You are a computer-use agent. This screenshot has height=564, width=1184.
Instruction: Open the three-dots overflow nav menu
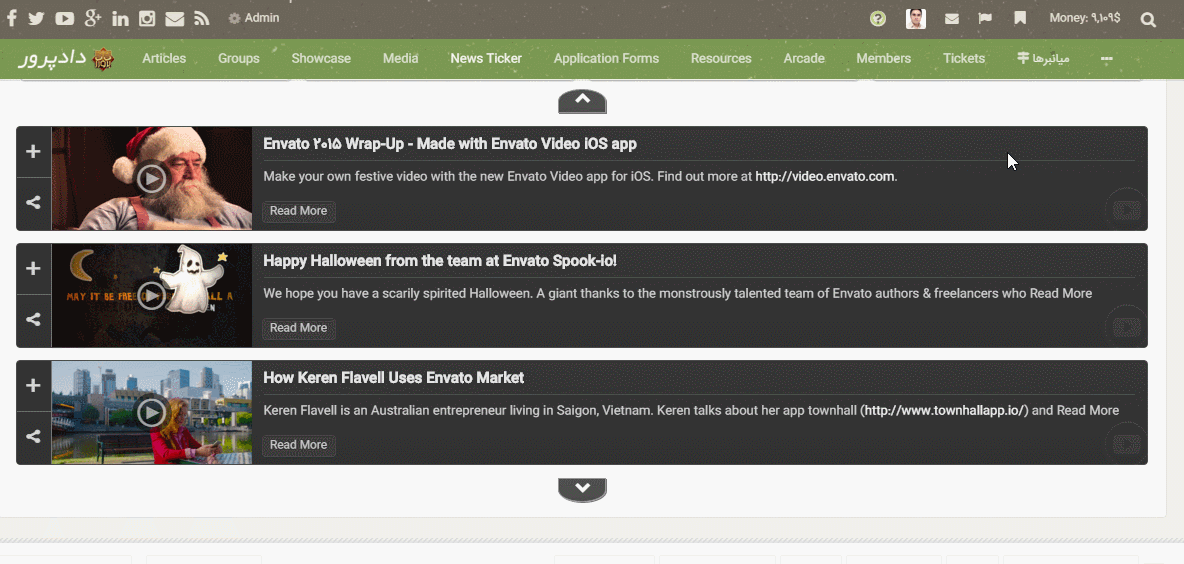pyautogui.click(x=1107, y=59)
